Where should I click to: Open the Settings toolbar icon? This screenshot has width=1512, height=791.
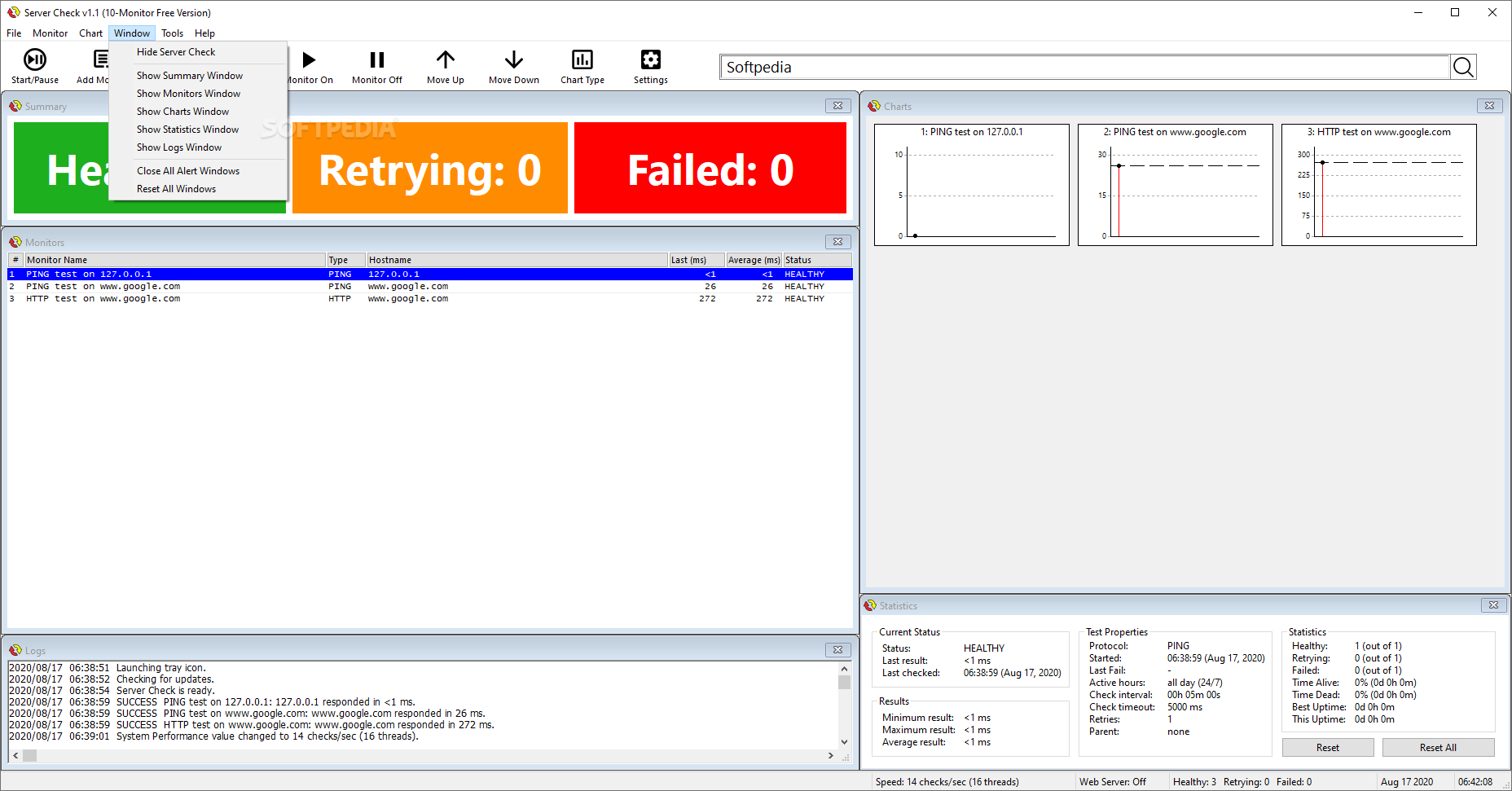coord(651,59)
